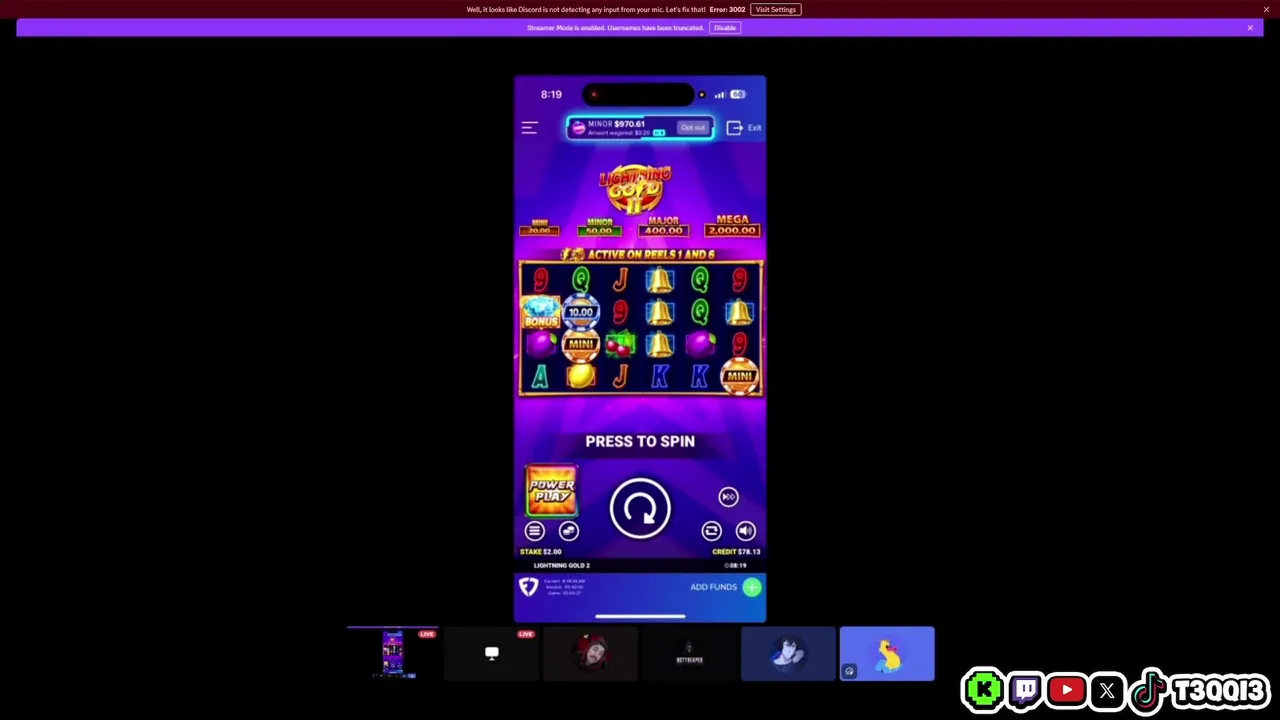The width and height of the screenshot is (1280, 720).
Task: Select the yellow duck avatar participant tile
Action: tap(887, 654)
